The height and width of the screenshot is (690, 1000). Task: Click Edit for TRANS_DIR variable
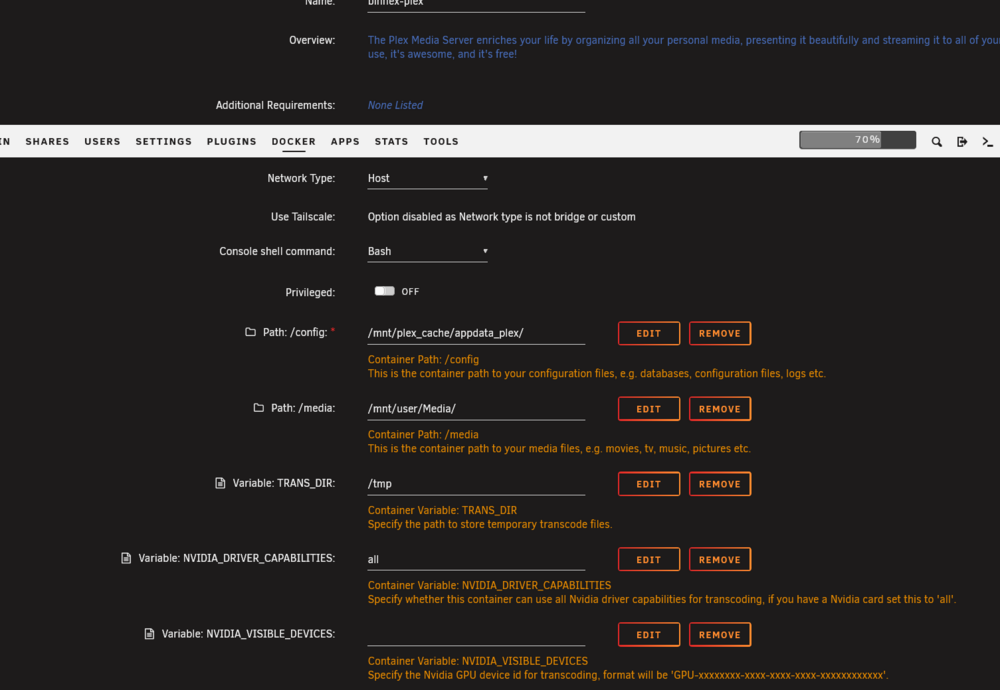(x=649, y=484)
